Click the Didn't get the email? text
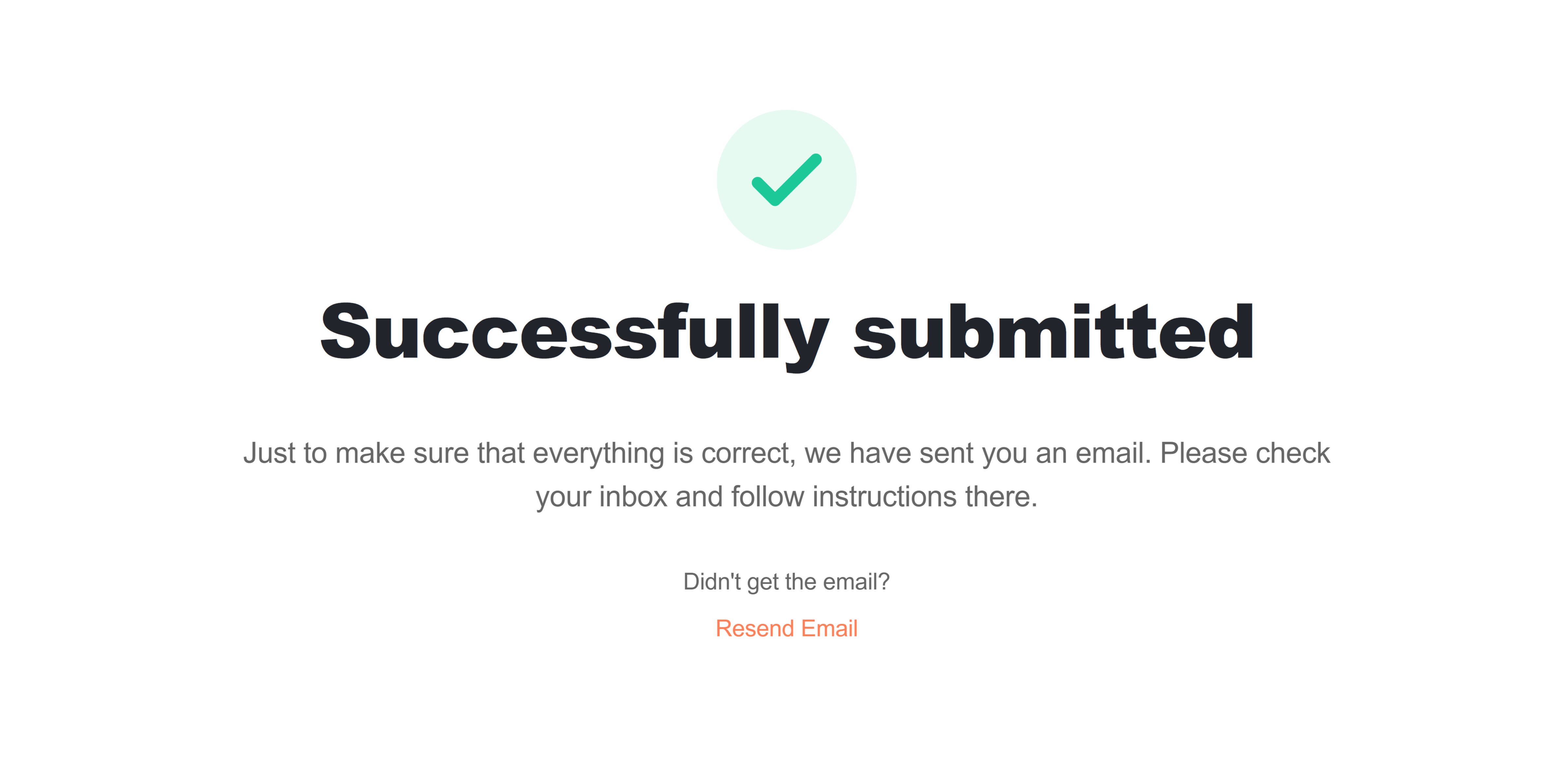This screenshot has width=1568, height=784. click(x=786, y=582)
